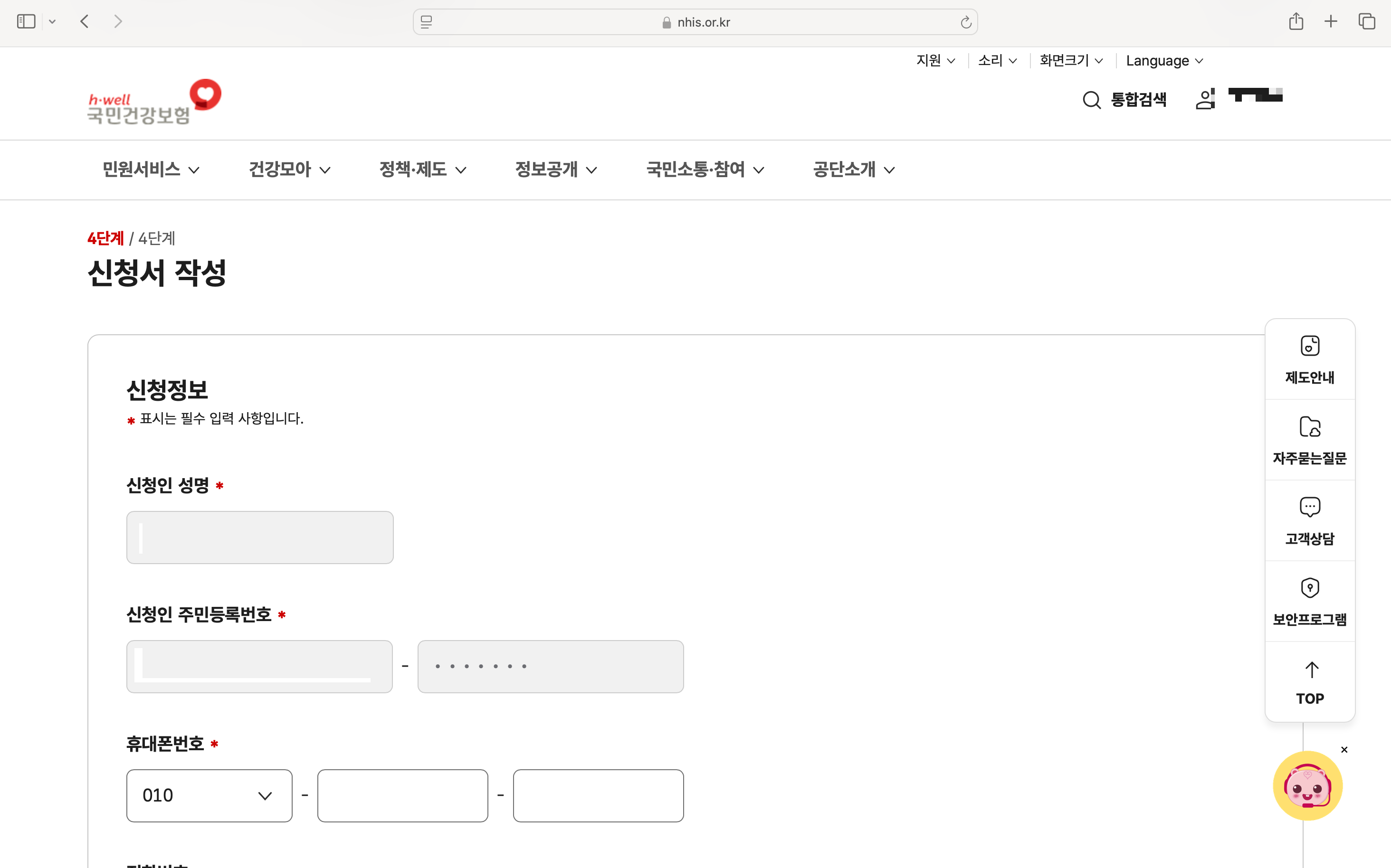Expand the 화면크기 dropdown
This screenshot has width=1391, height=868.
1071,61
